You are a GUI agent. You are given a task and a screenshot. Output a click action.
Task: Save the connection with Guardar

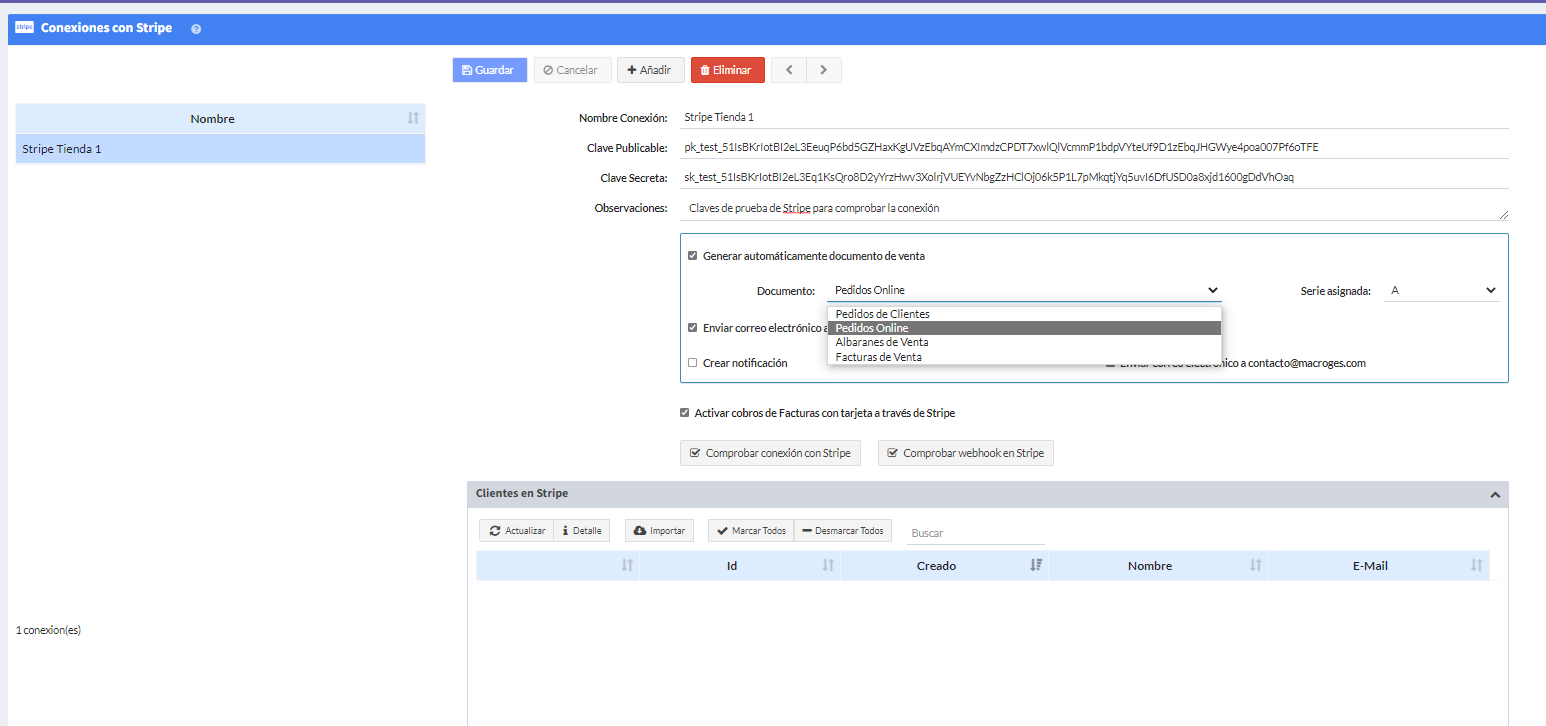coord(489,70)
